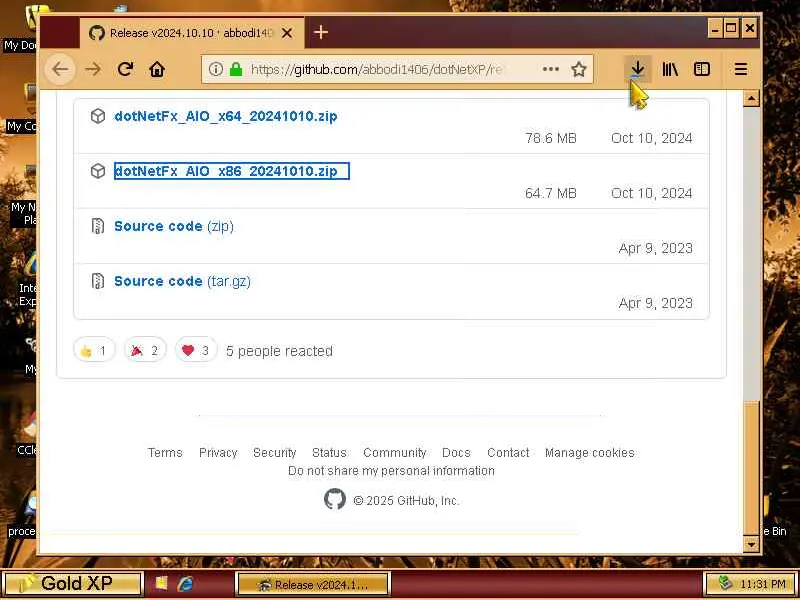Click archive icon beside Source code (tar.gz)
This screenshot has width=800, height=600.
coord(97,281)
